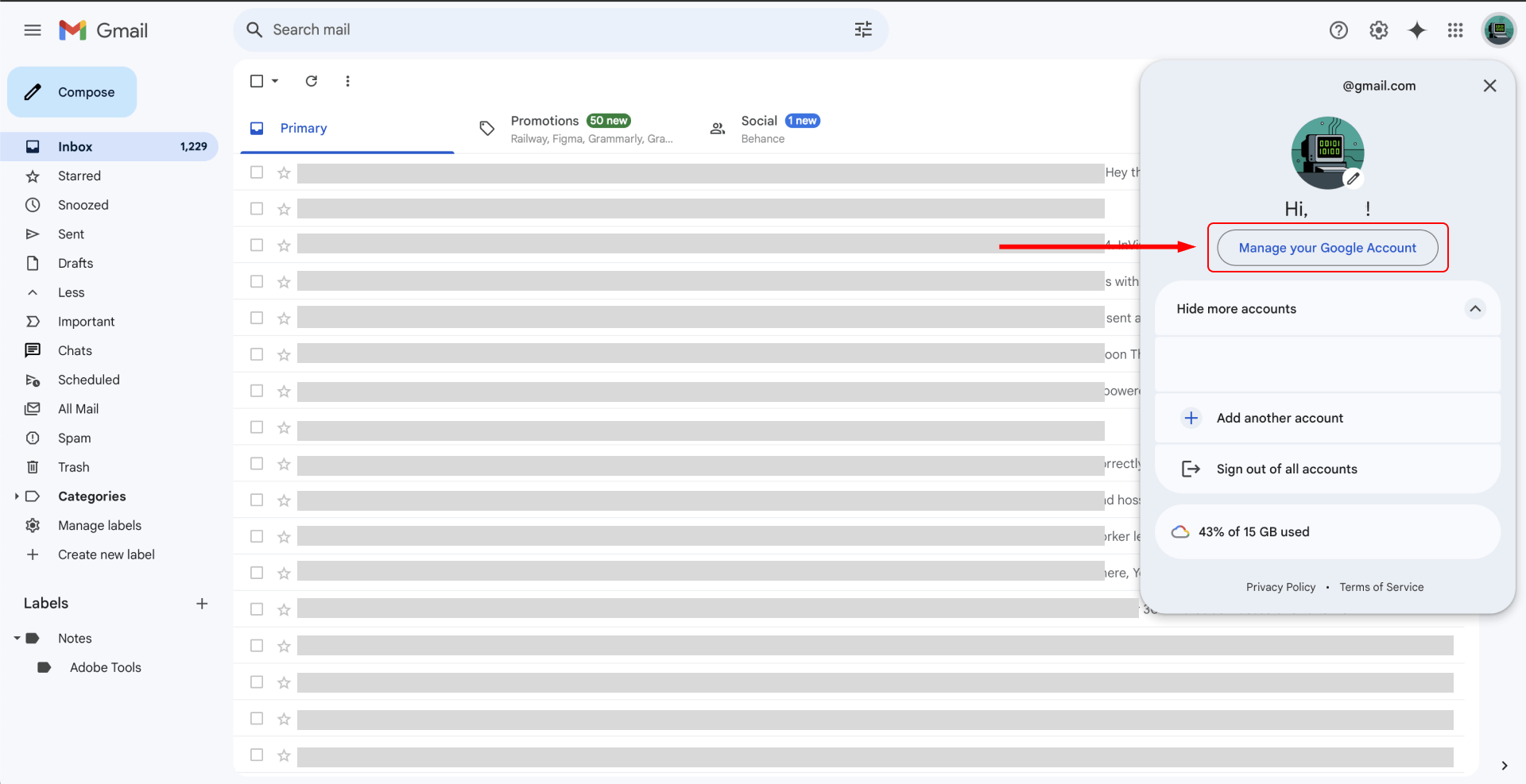Viewport: 1526px width, 784px height.
Task: Open the Gmail support help icon
Action: click(x=1338, y=30)
